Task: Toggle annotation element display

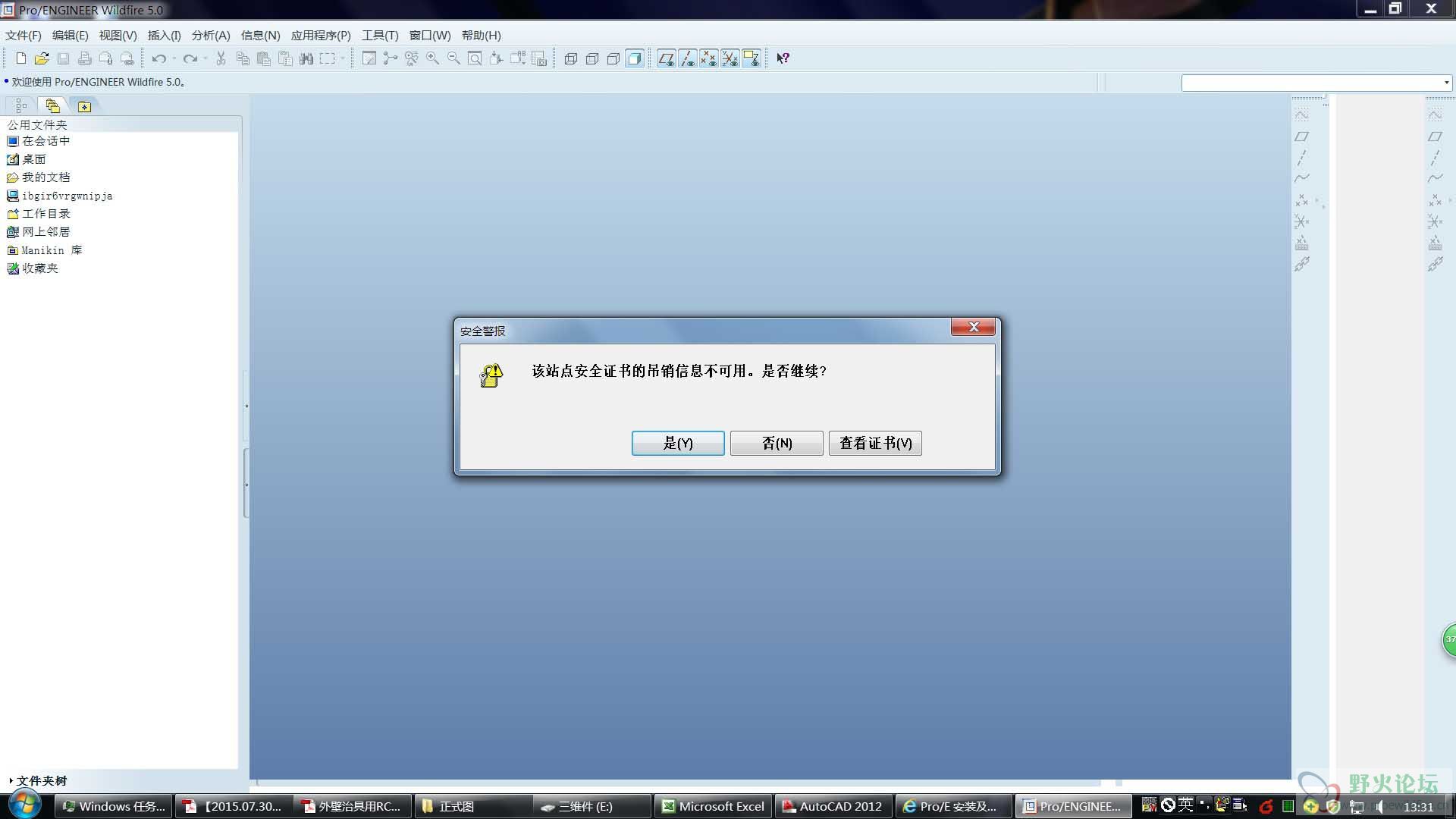Action: 752,58
